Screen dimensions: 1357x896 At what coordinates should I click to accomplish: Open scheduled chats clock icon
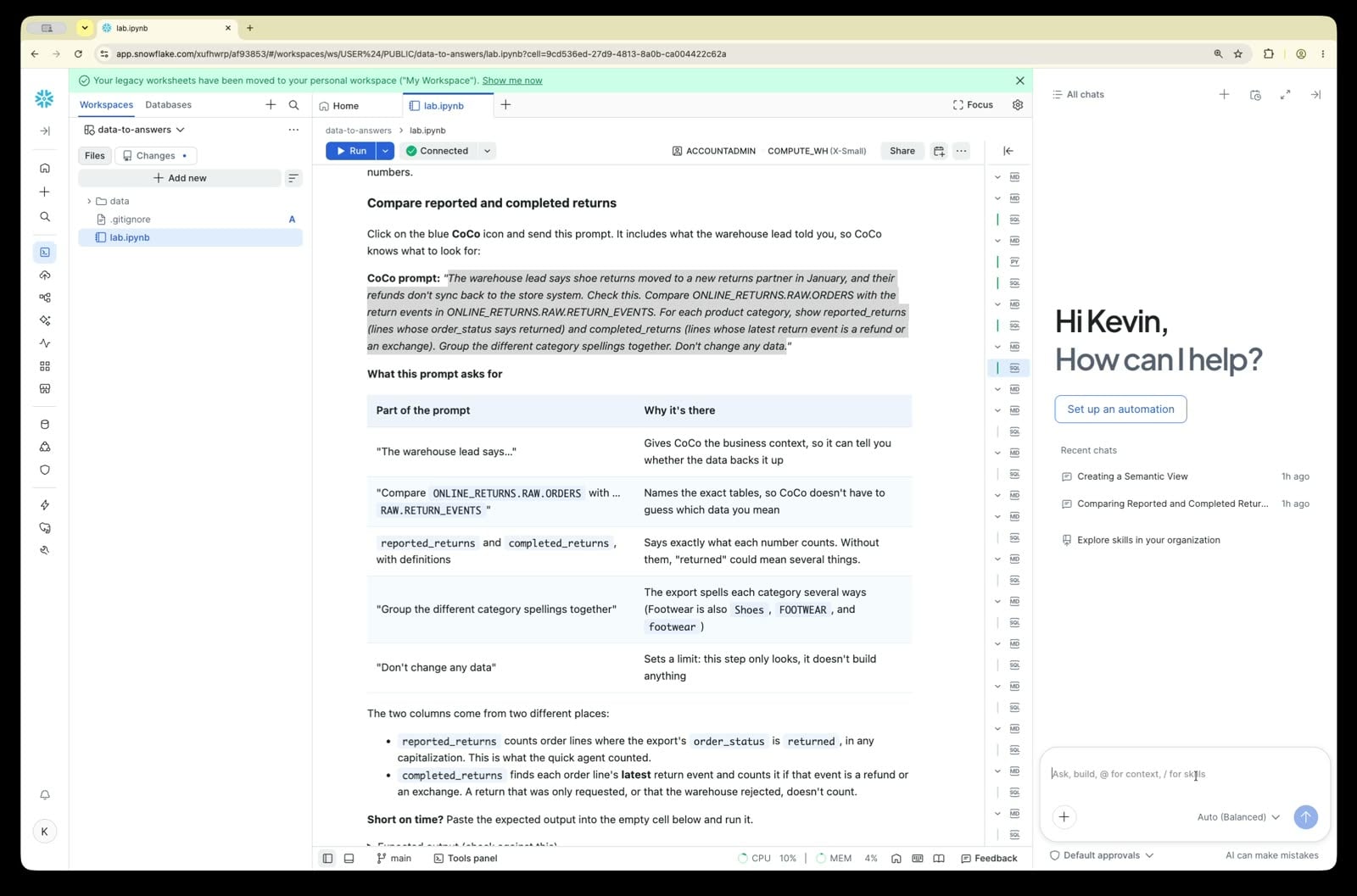pyautogui.click(x=1255, y=95)
